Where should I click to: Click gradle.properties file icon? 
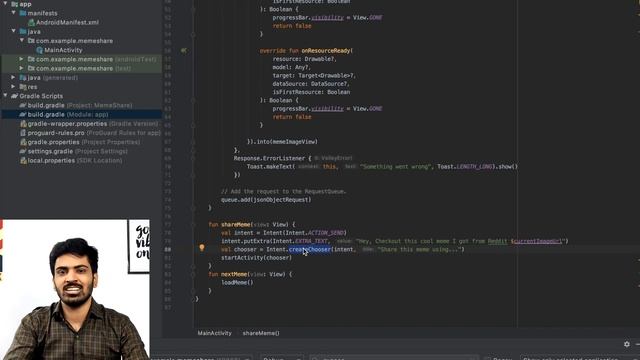tap(23, 142)
